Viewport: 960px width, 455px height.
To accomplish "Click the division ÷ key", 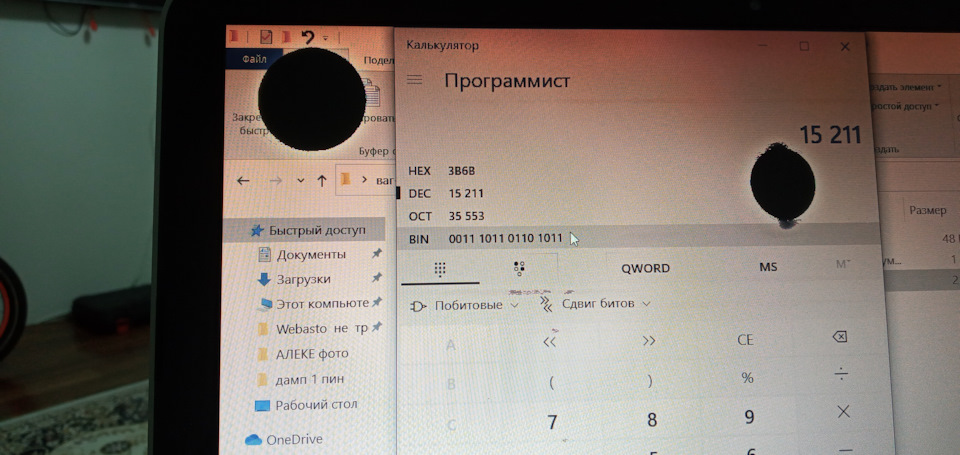I will (842, 374).
